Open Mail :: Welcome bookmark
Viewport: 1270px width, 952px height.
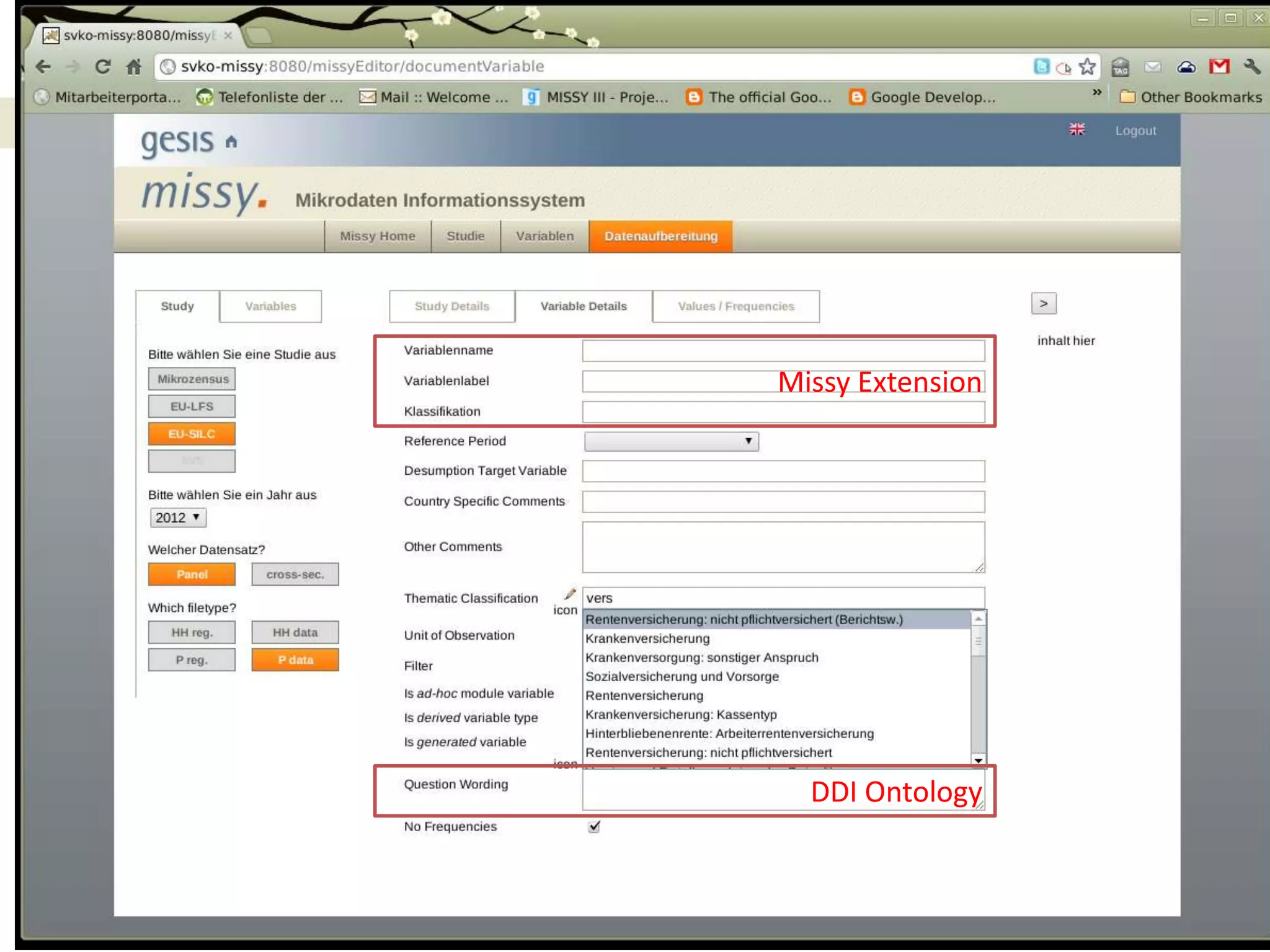(434, 97)
